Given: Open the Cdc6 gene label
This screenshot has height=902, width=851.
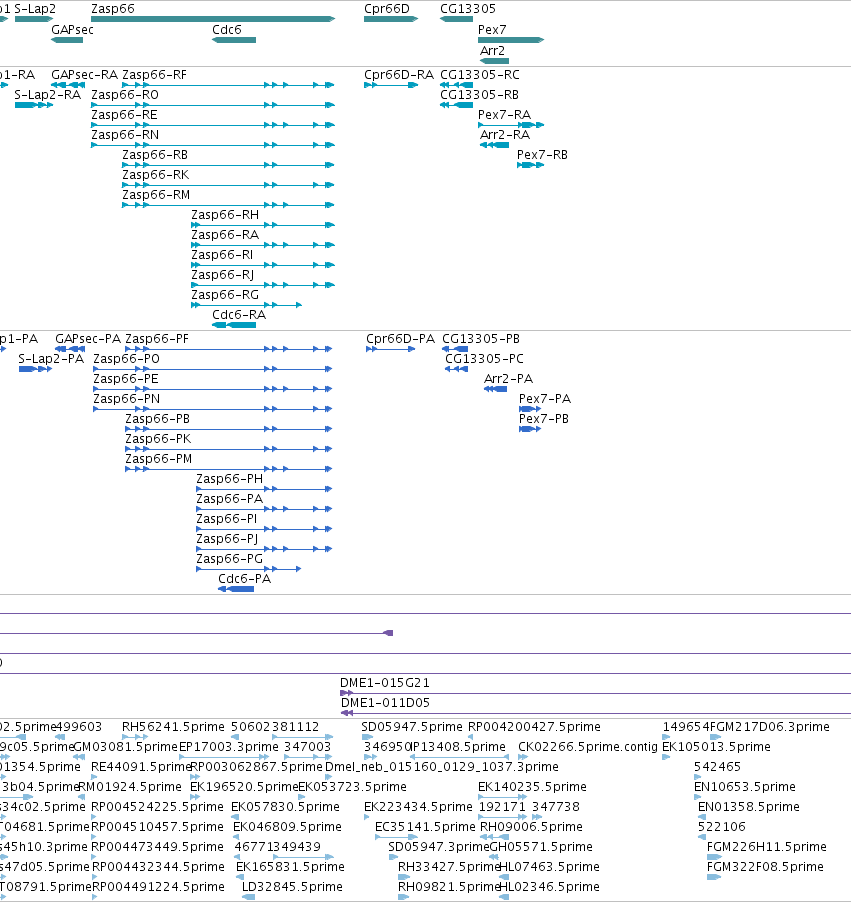Looking at the screenshot, I should click(x=227, y=29).
